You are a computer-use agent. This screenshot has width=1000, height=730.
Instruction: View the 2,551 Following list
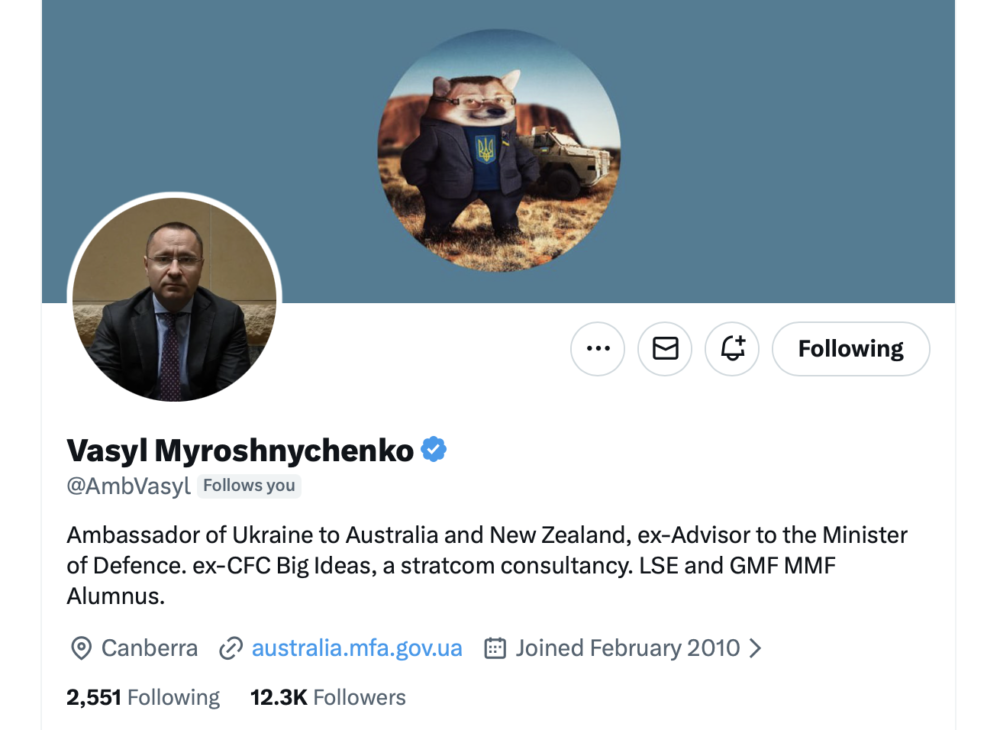click(143, 697)
